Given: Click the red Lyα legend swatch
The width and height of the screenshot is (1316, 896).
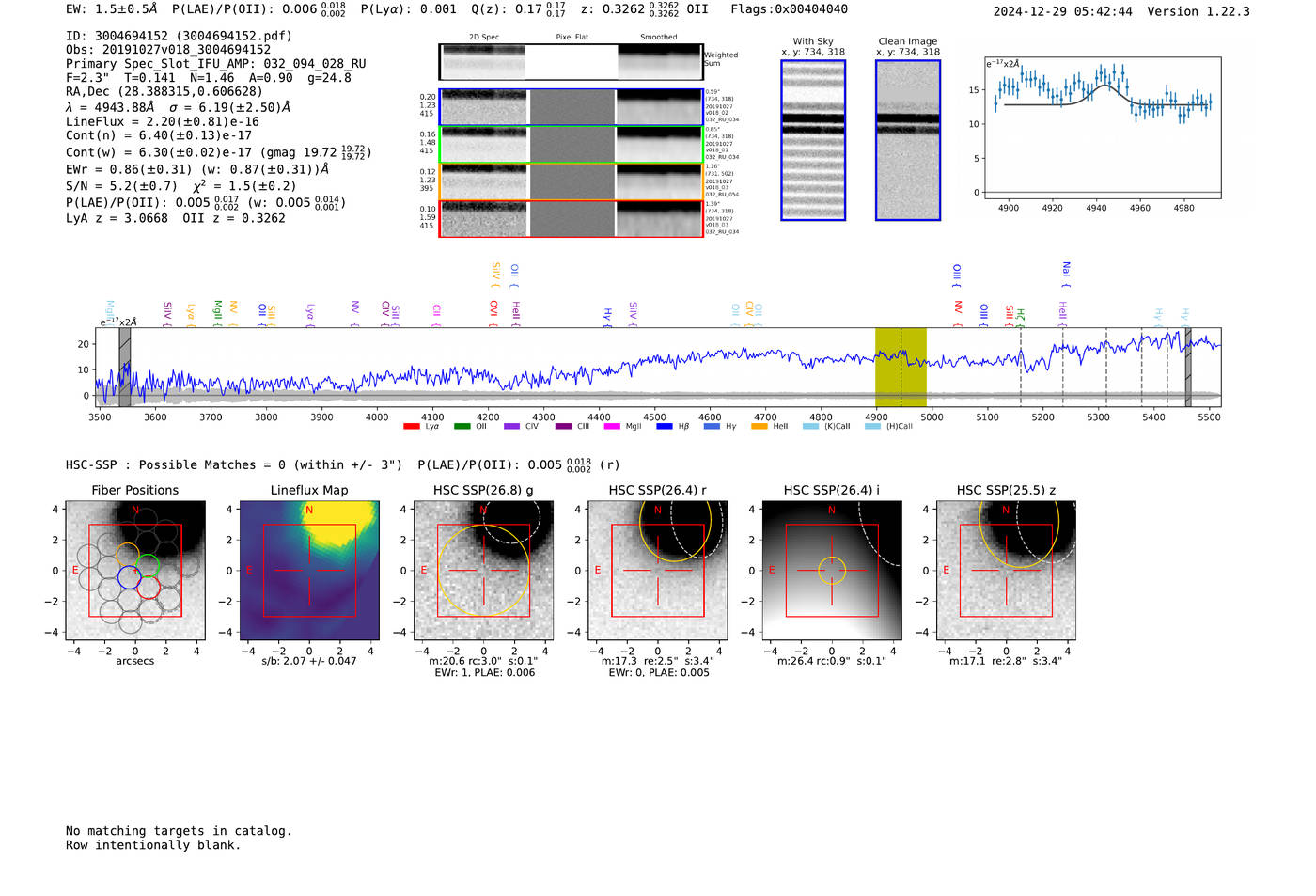Looking at the screenshot, I should coord(411,426).
